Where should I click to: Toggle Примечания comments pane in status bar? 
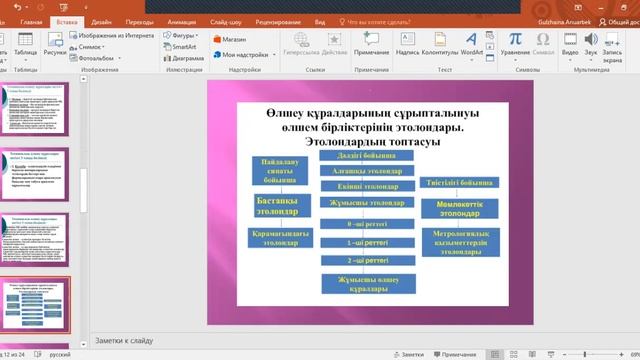[x=455, y=355]
